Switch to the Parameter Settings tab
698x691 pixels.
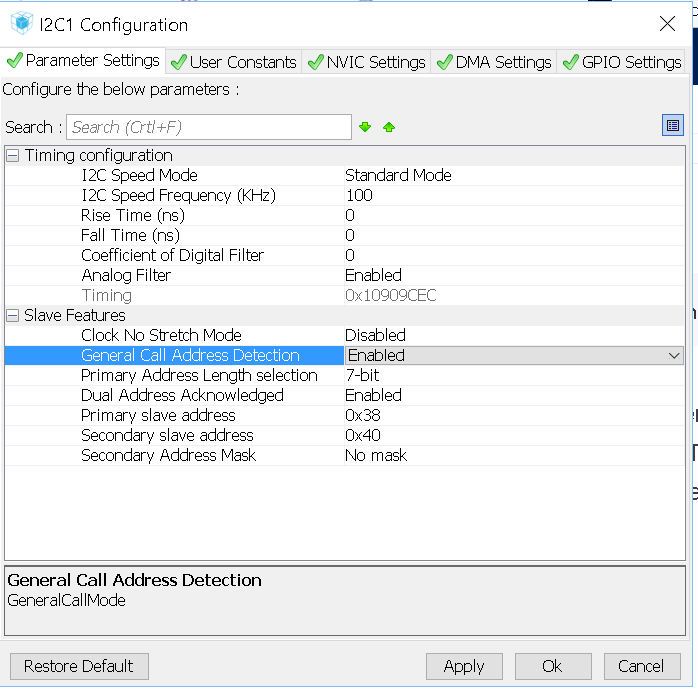pos(83,61)
